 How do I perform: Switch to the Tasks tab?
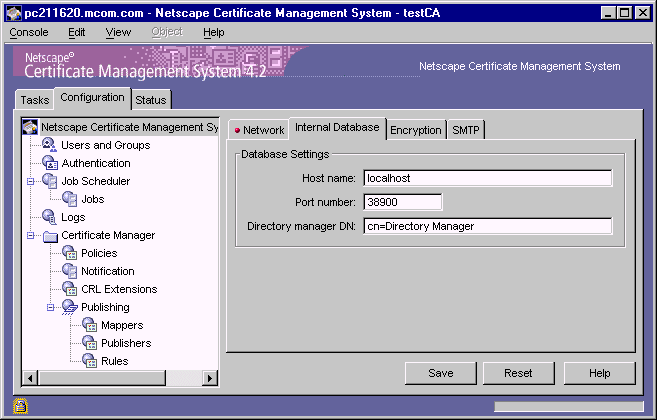tap(35, 100)
